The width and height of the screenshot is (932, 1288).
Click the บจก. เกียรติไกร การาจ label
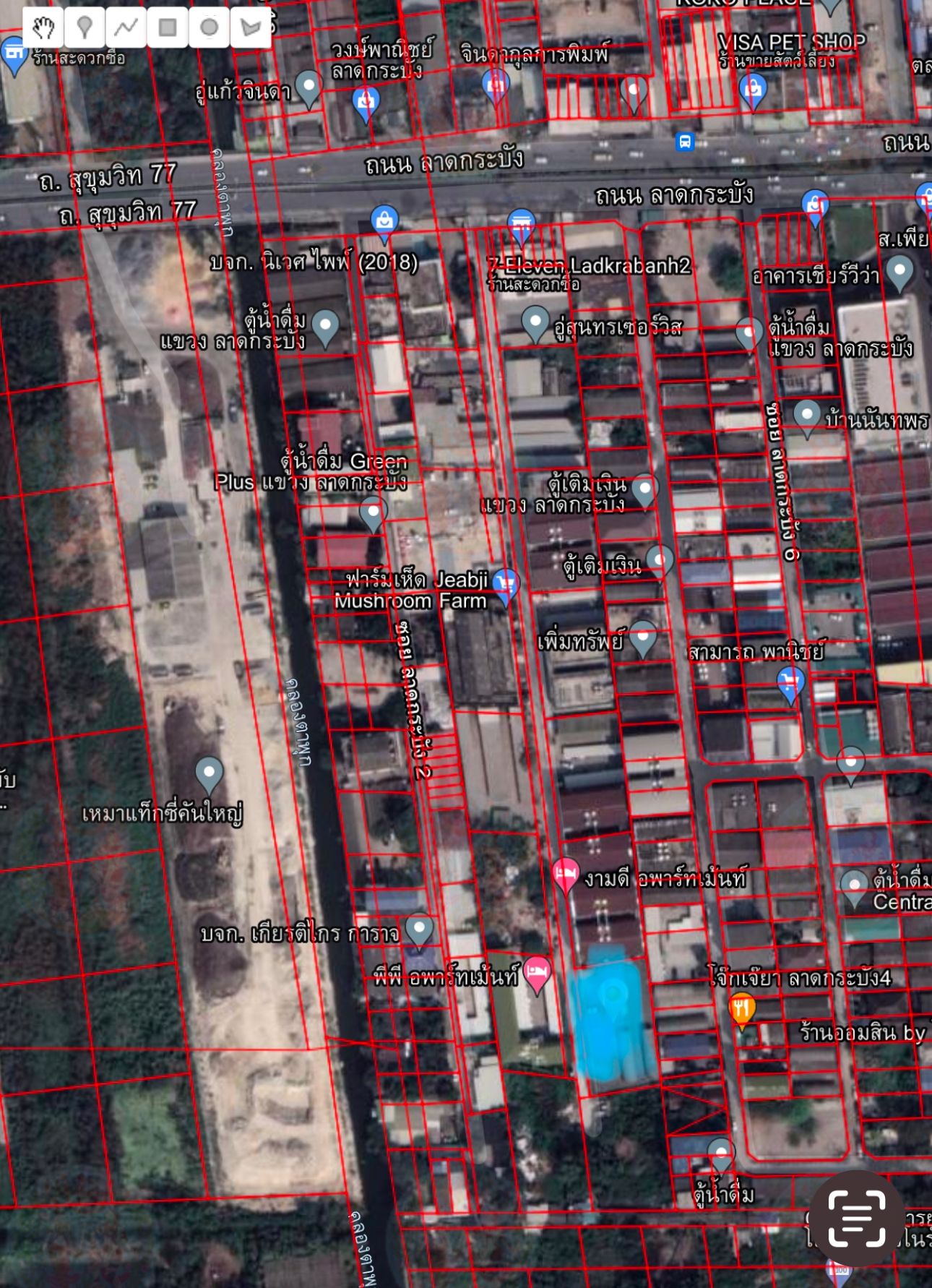[299, 933]
